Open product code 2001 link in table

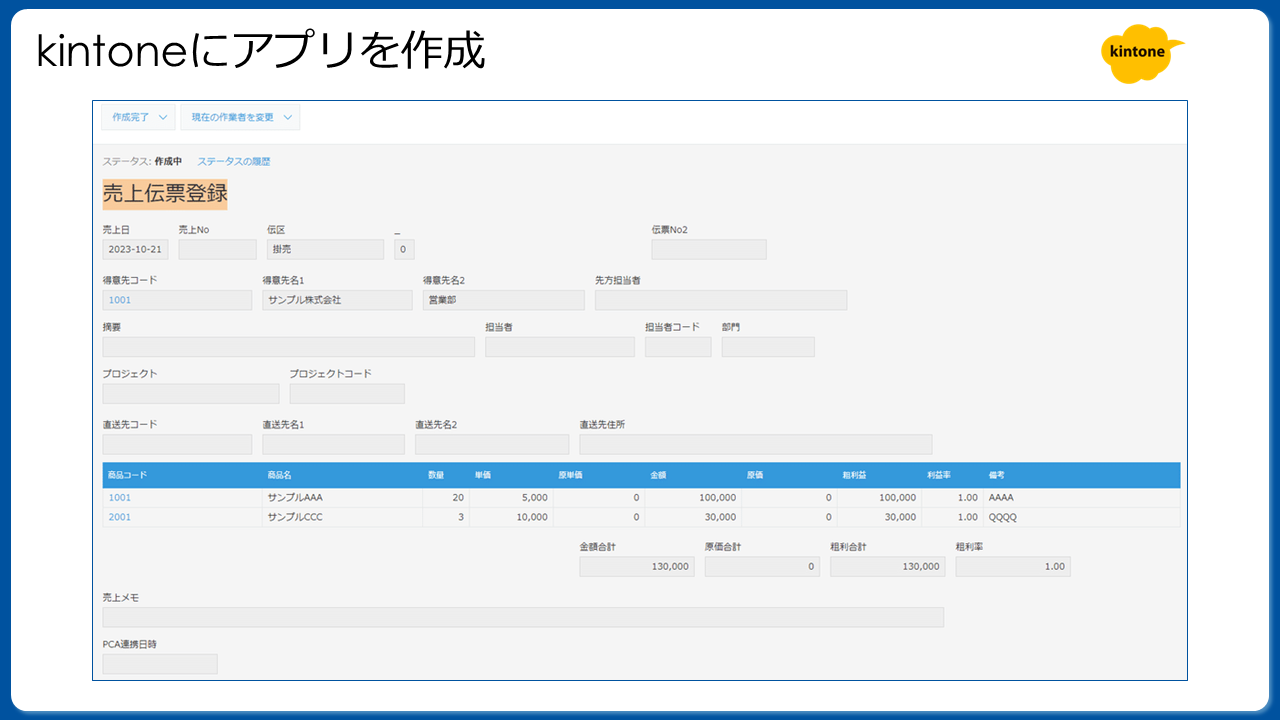[120, 517]
